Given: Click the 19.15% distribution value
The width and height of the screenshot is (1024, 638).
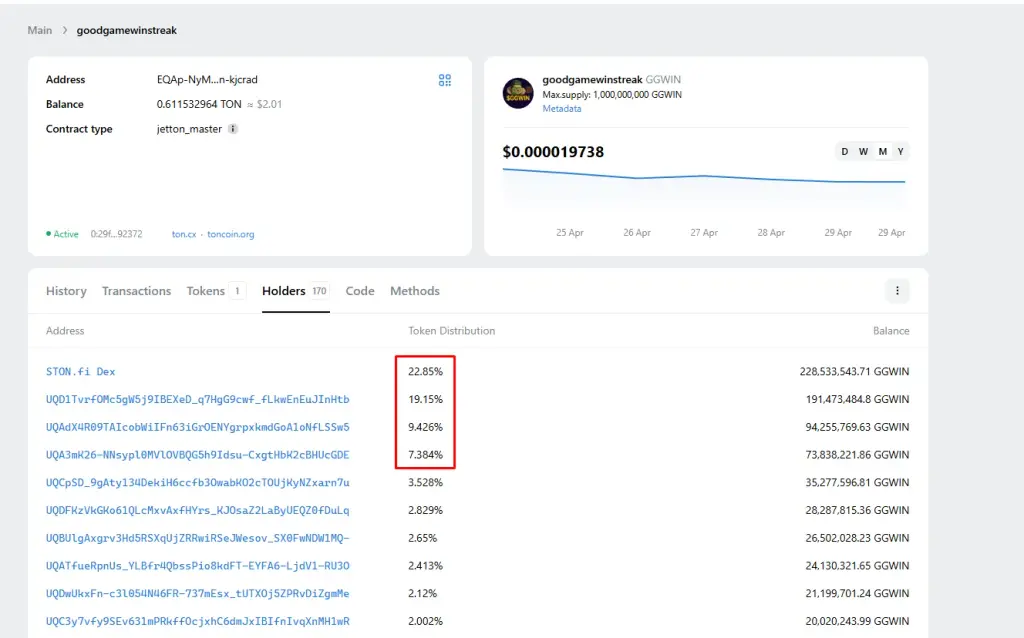Looking at the screenshot, I should click(x=425, y=399).
